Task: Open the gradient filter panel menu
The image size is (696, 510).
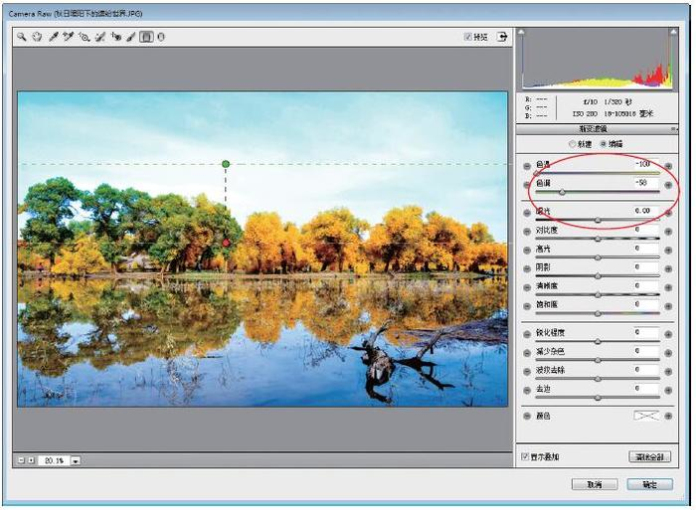Action: point(672,130)
